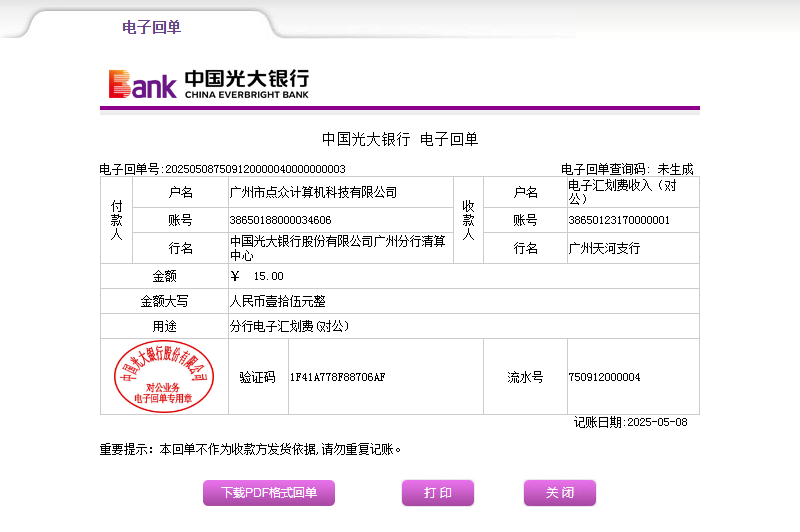Click the booking date 2025-05-08
Image resolution: width=800 pixels, height=532 pixels.
click(x=657, y=422)
